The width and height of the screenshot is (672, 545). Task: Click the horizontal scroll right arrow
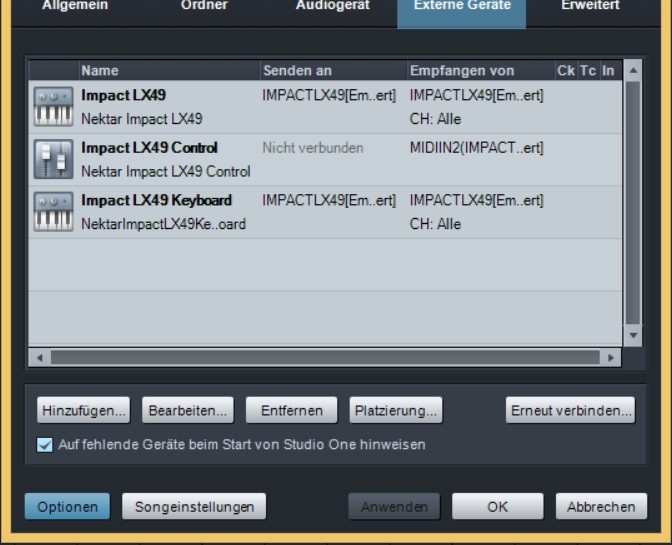click(x=611, y=357)
